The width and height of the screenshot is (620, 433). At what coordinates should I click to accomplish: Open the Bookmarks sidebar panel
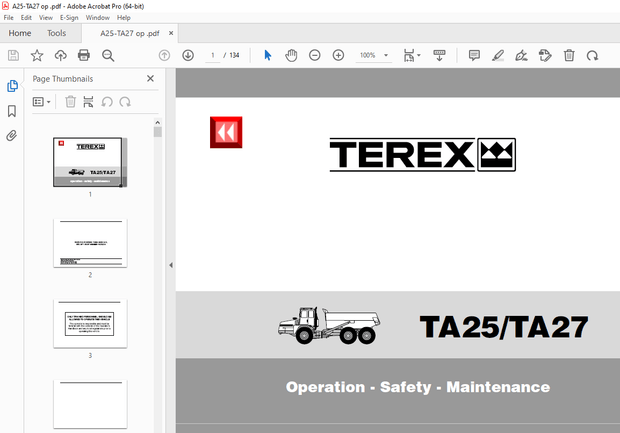click(x=12, y=111)
